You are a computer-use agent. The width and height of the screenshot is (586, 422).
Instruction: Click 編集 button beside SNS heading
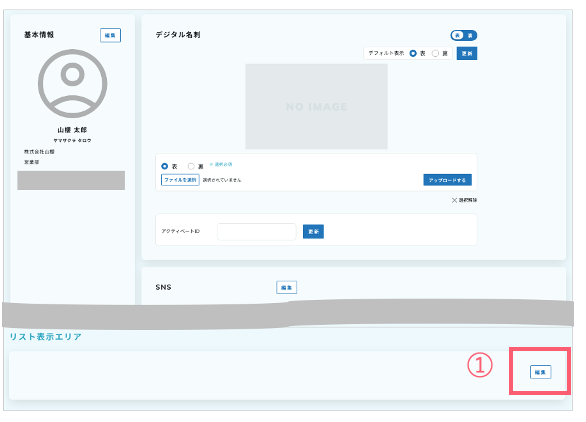point(286,287)
